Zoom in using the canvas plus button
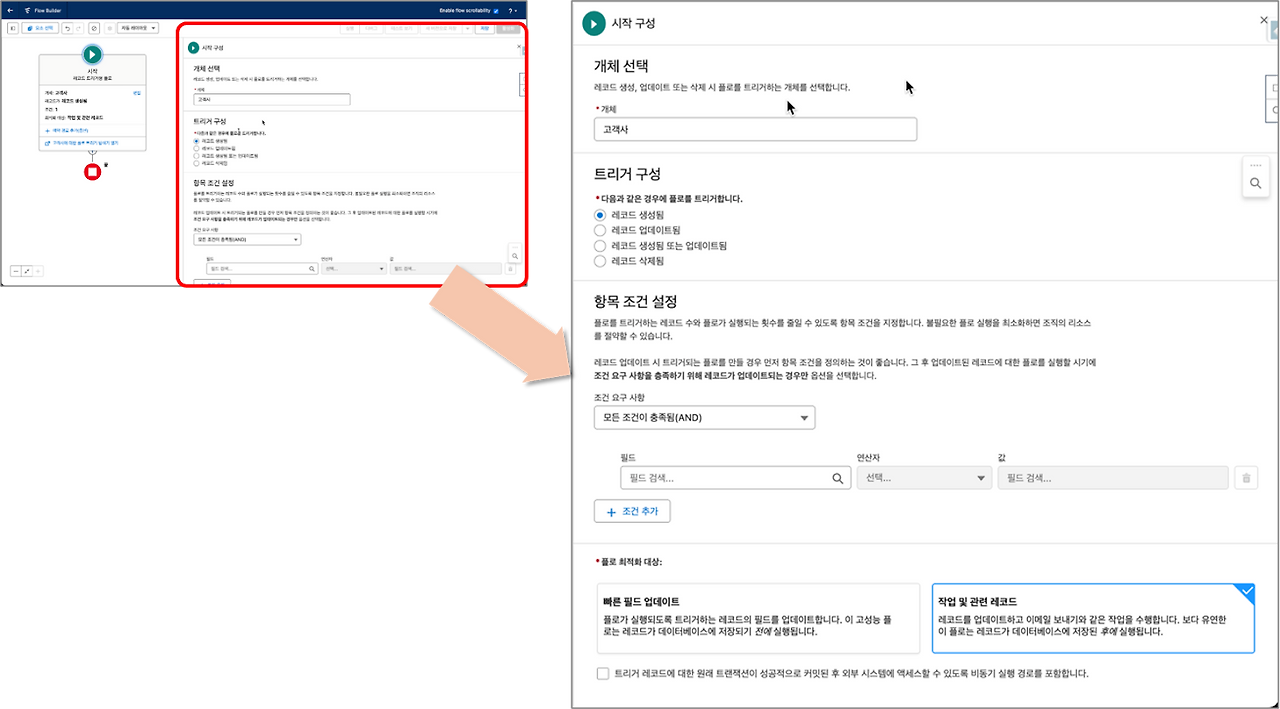Viewport: 1280px width, 709px height. 38,271
